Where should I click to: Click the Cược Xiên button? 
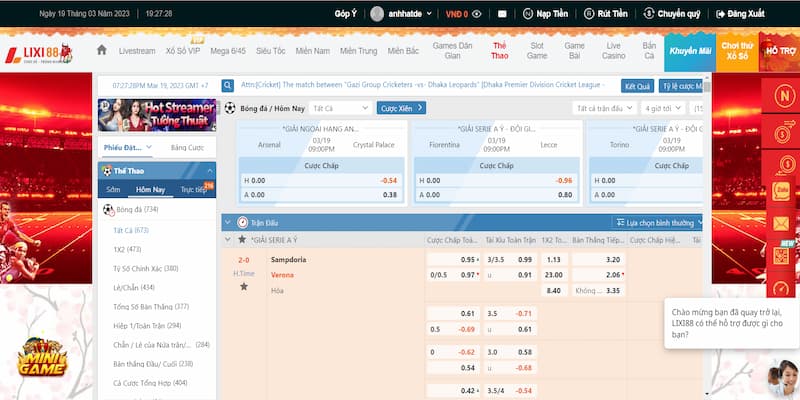[401, 108]
